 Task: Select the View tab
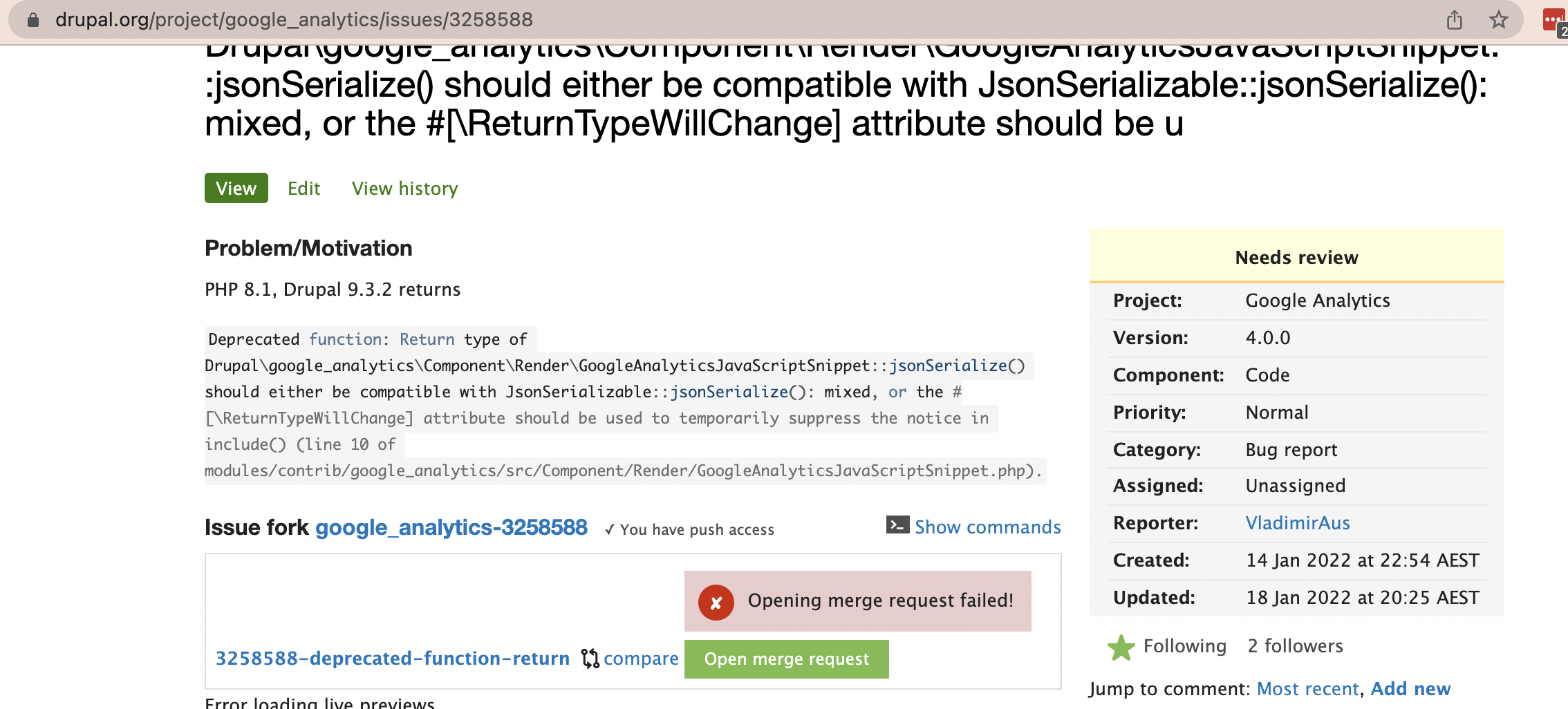pos(236,188)
